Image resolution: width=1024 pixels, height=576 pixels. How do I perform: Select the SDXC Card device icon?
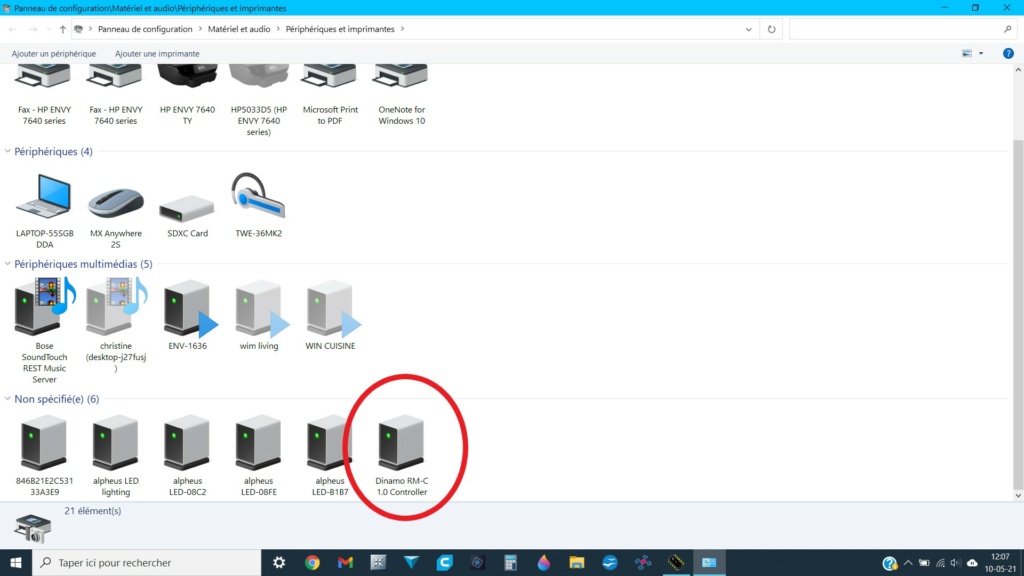point(187,210)
